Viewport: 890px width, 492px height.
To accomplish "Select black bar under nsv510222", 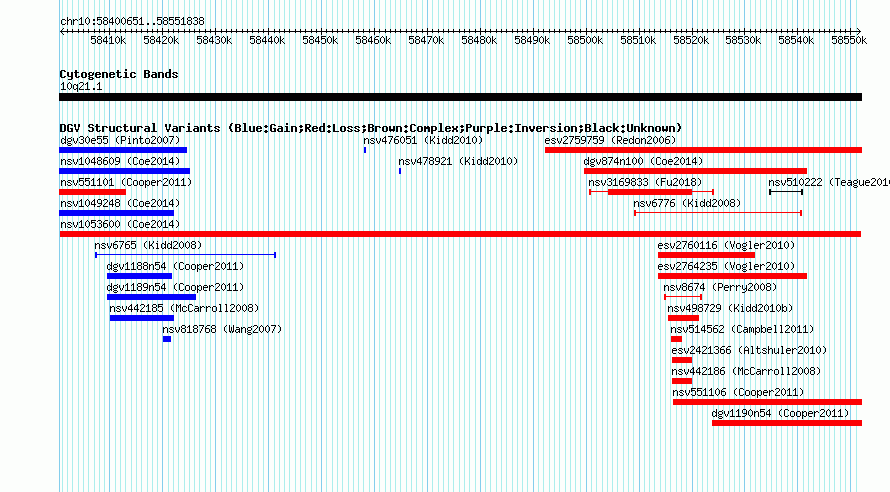I will [786, 192].
